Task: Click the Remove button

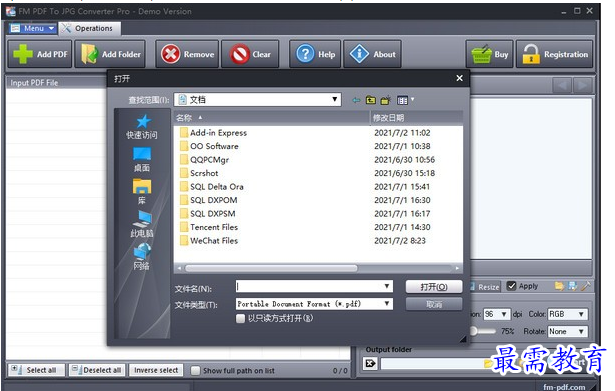Action: 187,54
